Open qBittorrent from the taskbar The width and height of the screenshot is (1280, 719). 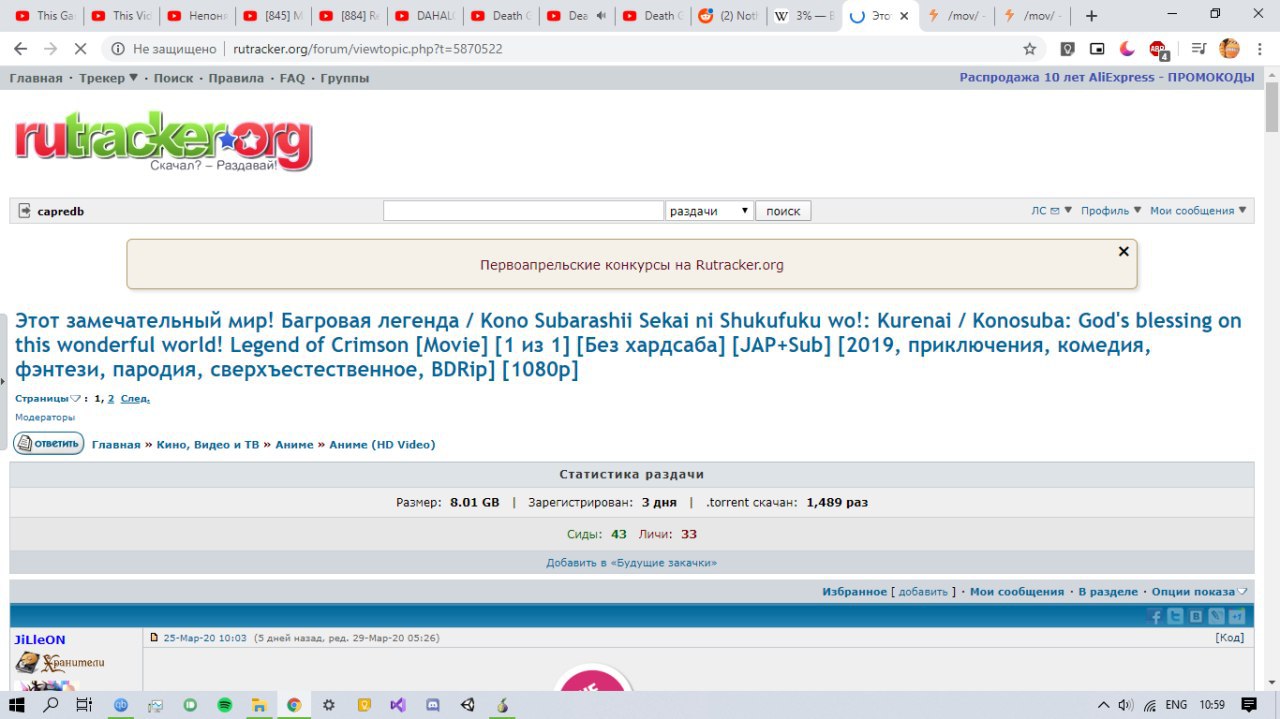click(122, 704)
